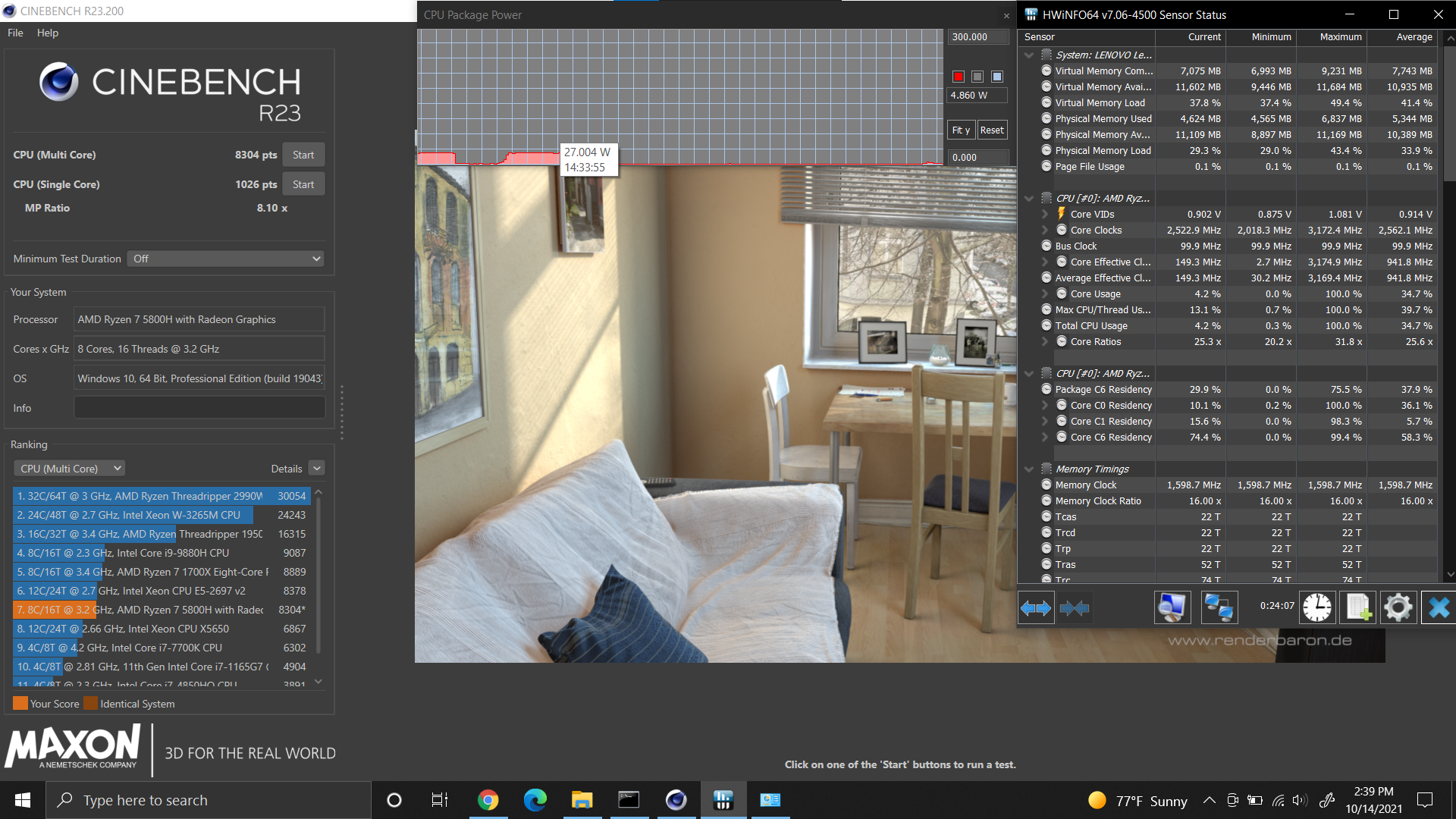Click the HWiNFO expand layout arrows icon
The height and width of the screenshot is (819, 1456).
[1036, 607]
